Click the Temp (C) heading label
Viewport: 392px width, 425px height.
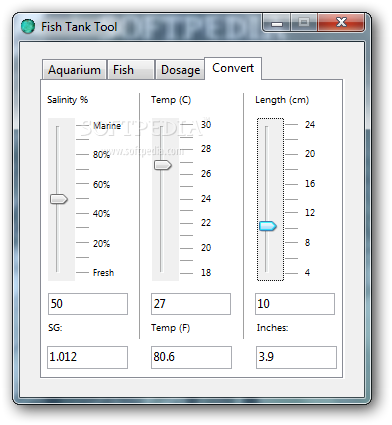click(x=171, y=100)
